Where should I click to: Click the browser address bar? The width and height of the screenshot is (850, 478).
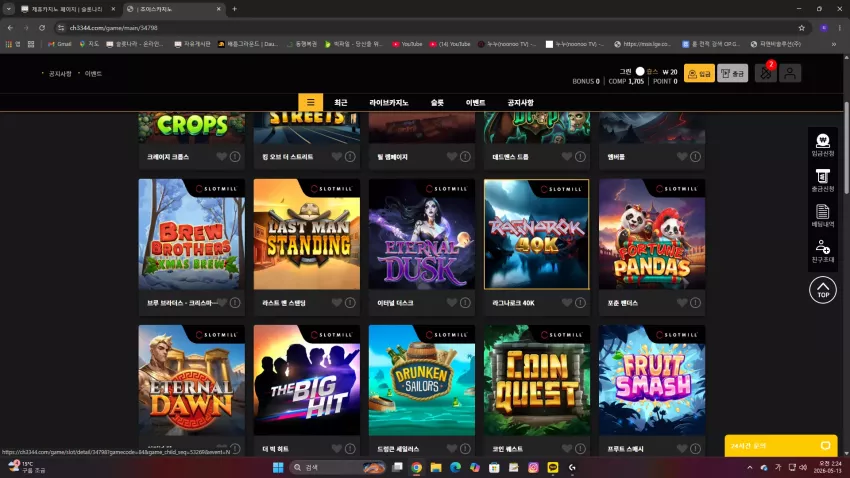428,28
